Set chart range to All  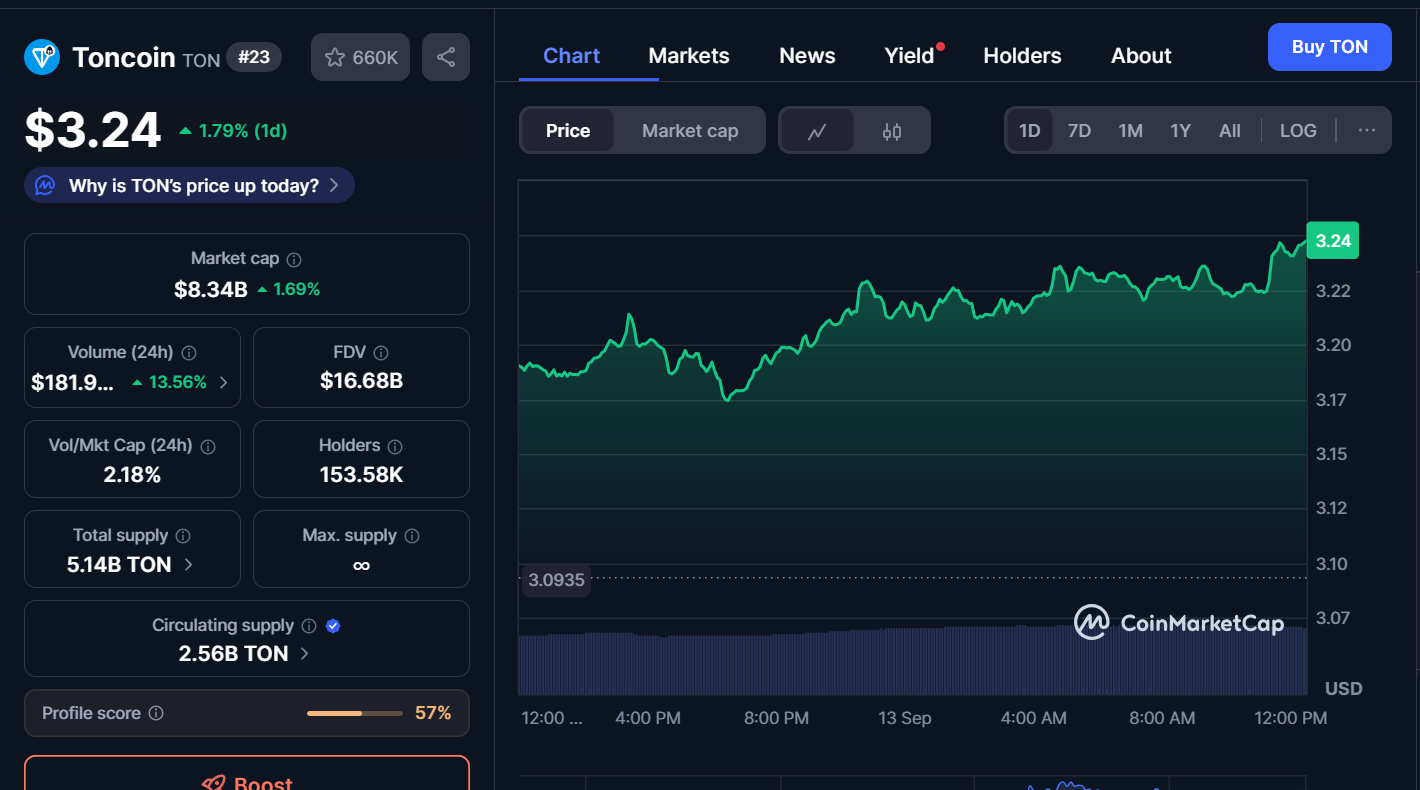tap(1230, 131)
